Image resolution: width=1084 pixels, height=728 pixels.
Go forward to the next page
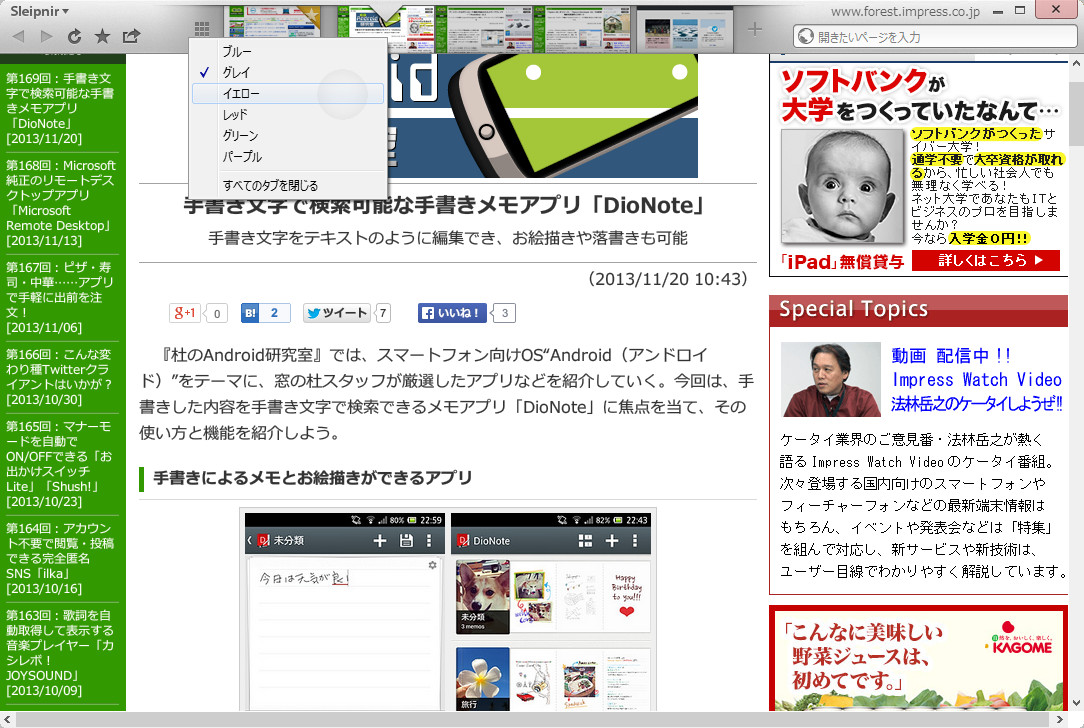(x=46, y=36)
